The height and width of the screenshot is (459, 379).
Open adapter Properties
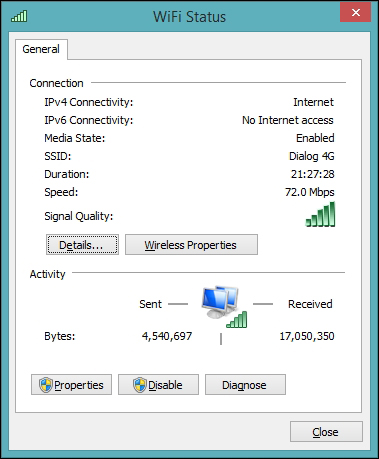pyautogui.click(x=71, y=385)
